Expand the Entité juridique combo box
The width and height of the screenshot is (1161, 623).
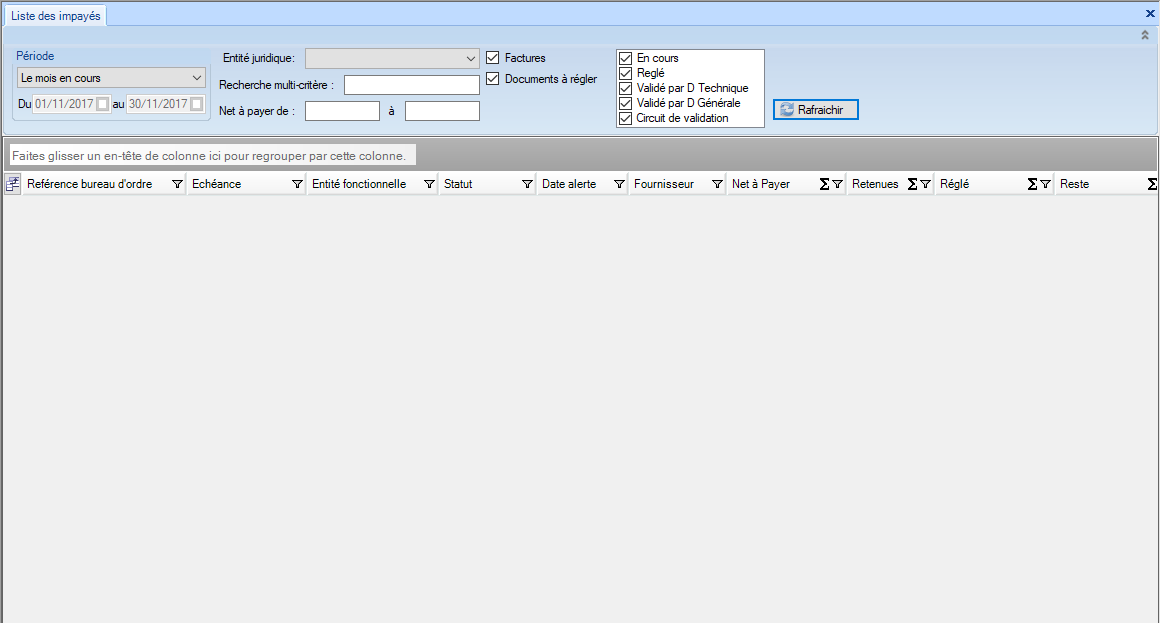(x=471, y=59)
